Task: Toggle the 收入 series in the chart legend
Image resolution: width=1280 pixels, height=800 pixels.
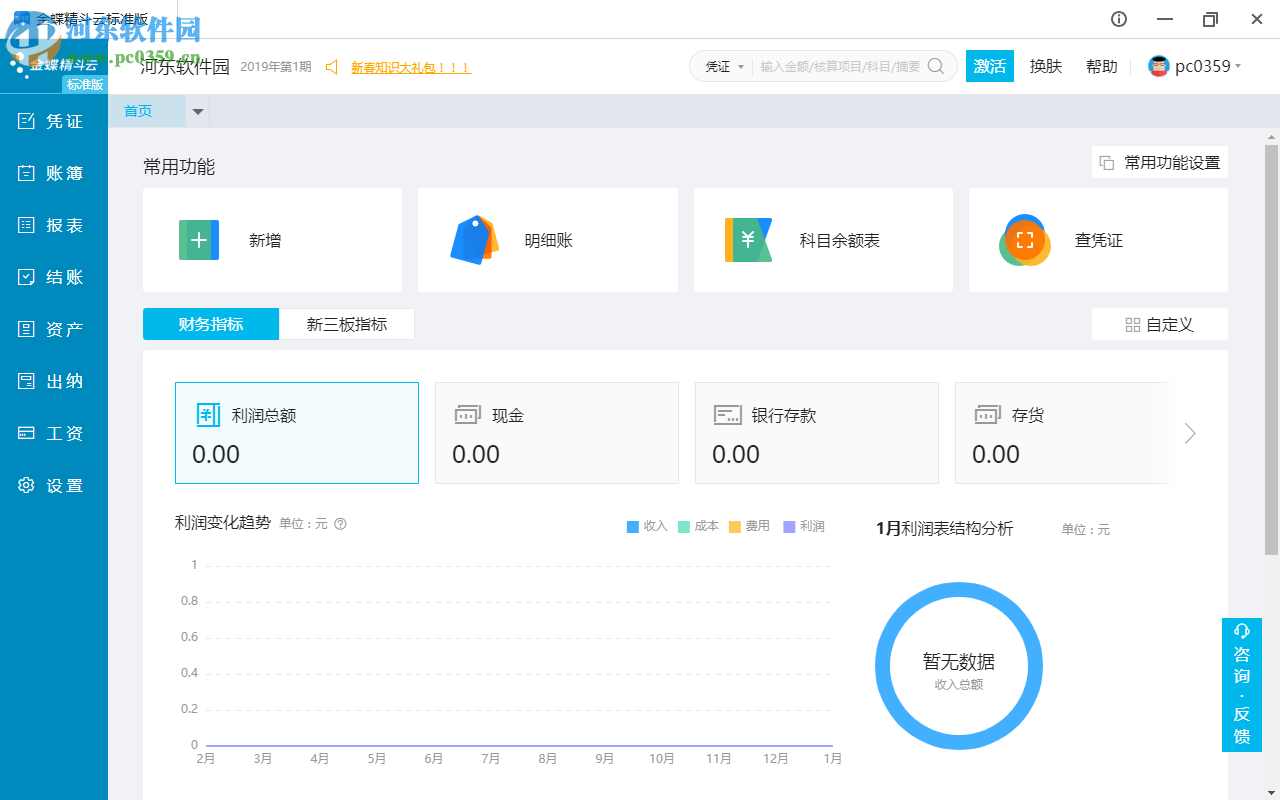Action: click(x=647, y=526)
